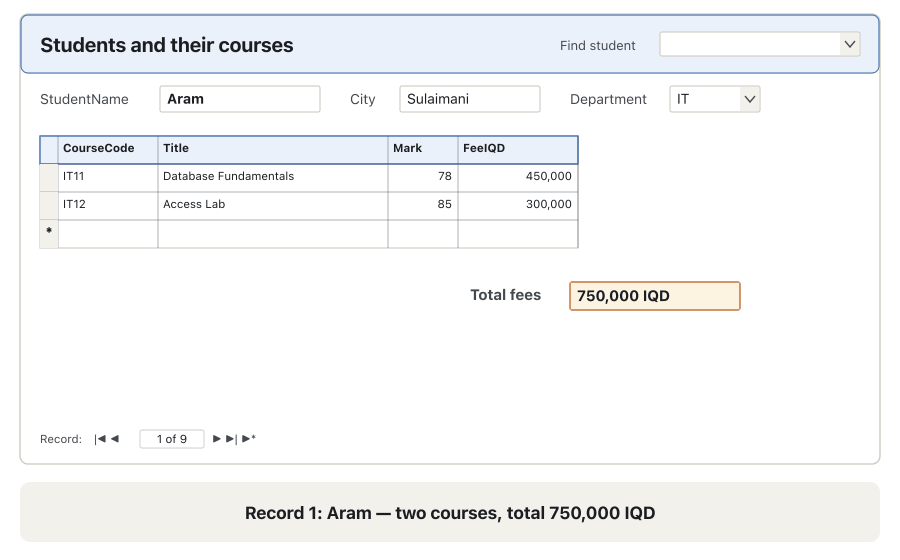Click the empty CourseCode cell in new row
Viewport: 900px width, 560px height.
click(x=108, y=234)
